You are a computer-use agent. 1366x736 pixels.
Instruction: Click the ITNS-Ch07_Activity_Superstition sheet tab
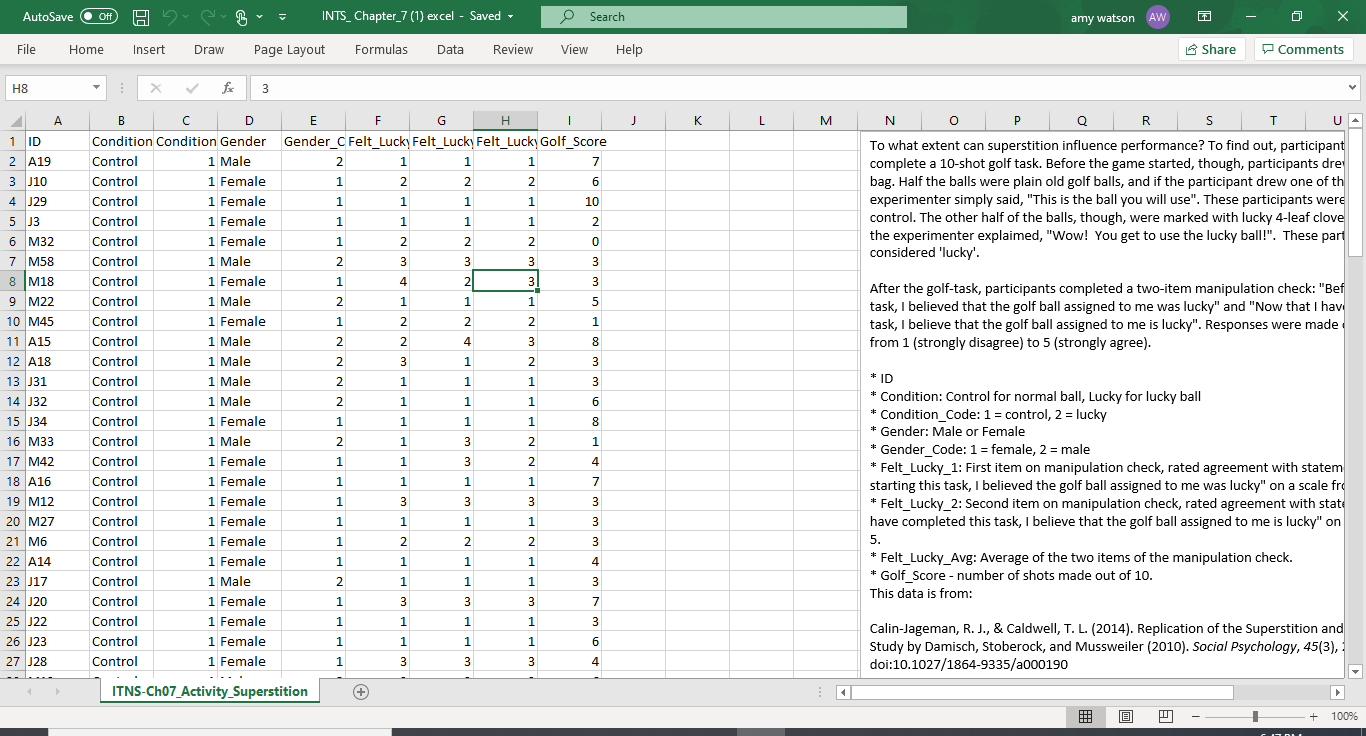point(210,691)
